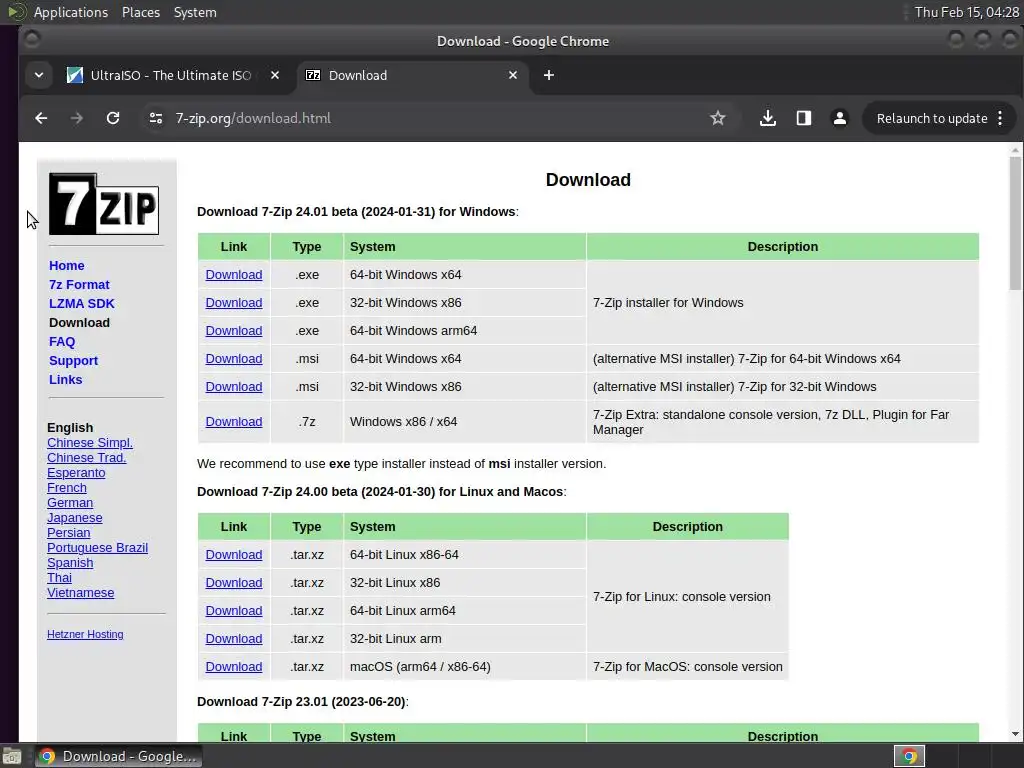Open the Applications menu
The image size is (1024, 768).
71,12
